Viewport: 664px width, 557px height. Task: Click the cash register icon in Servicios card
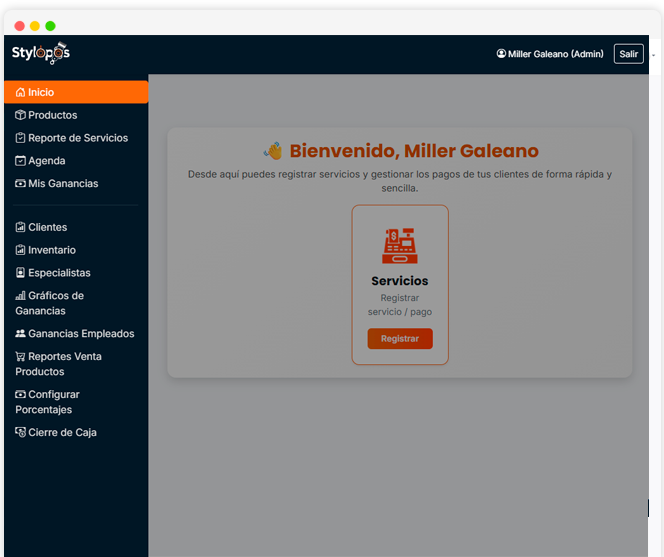point(400,246)
